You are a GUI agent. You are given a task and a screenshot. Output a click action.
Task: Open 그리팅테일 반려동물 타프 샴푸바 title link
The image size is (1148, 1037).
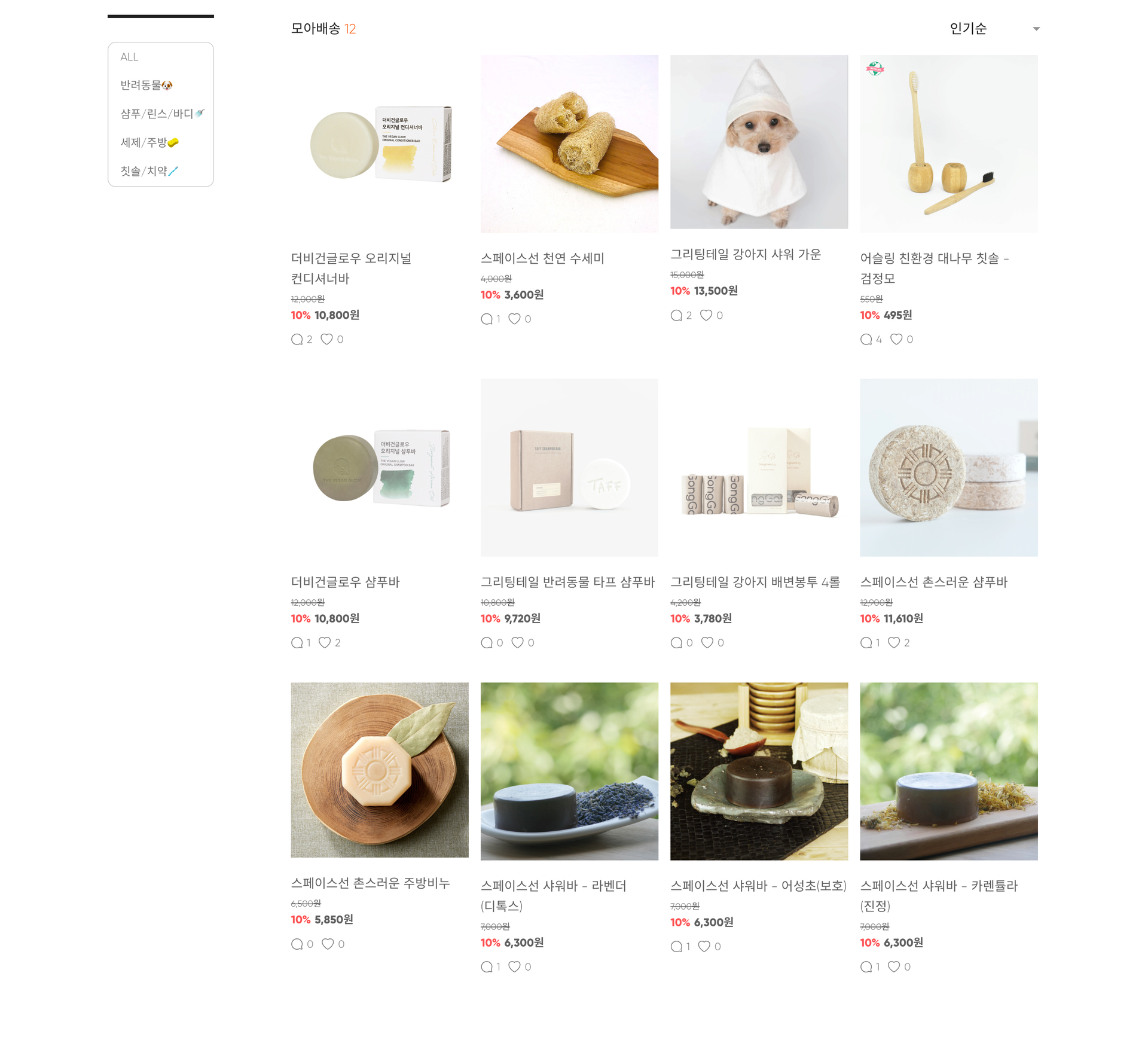(x=567, y=582)
